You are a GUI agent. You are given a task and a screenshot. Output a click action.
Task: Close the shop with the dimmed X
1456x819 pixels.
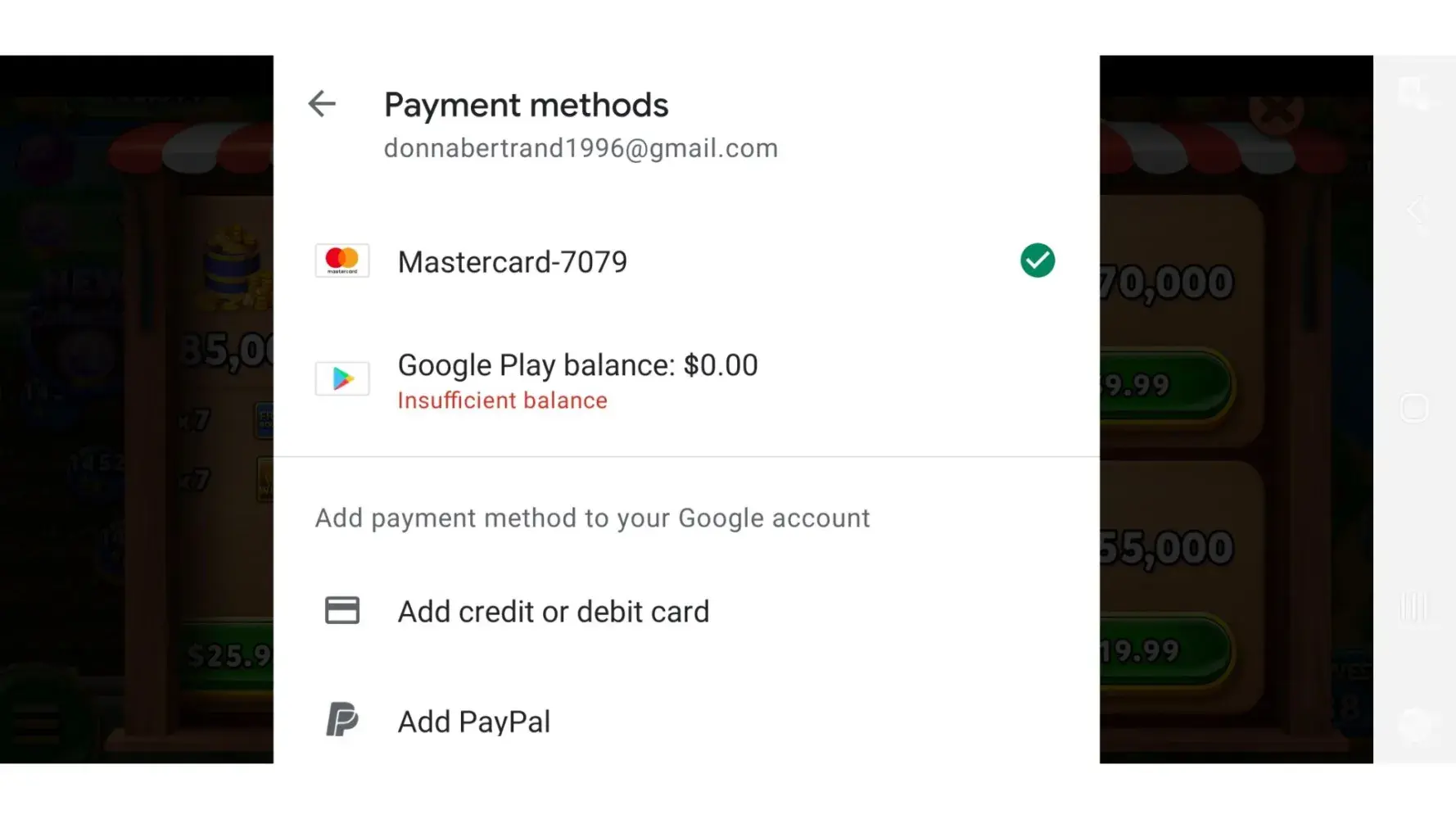tap(1276, 111)
